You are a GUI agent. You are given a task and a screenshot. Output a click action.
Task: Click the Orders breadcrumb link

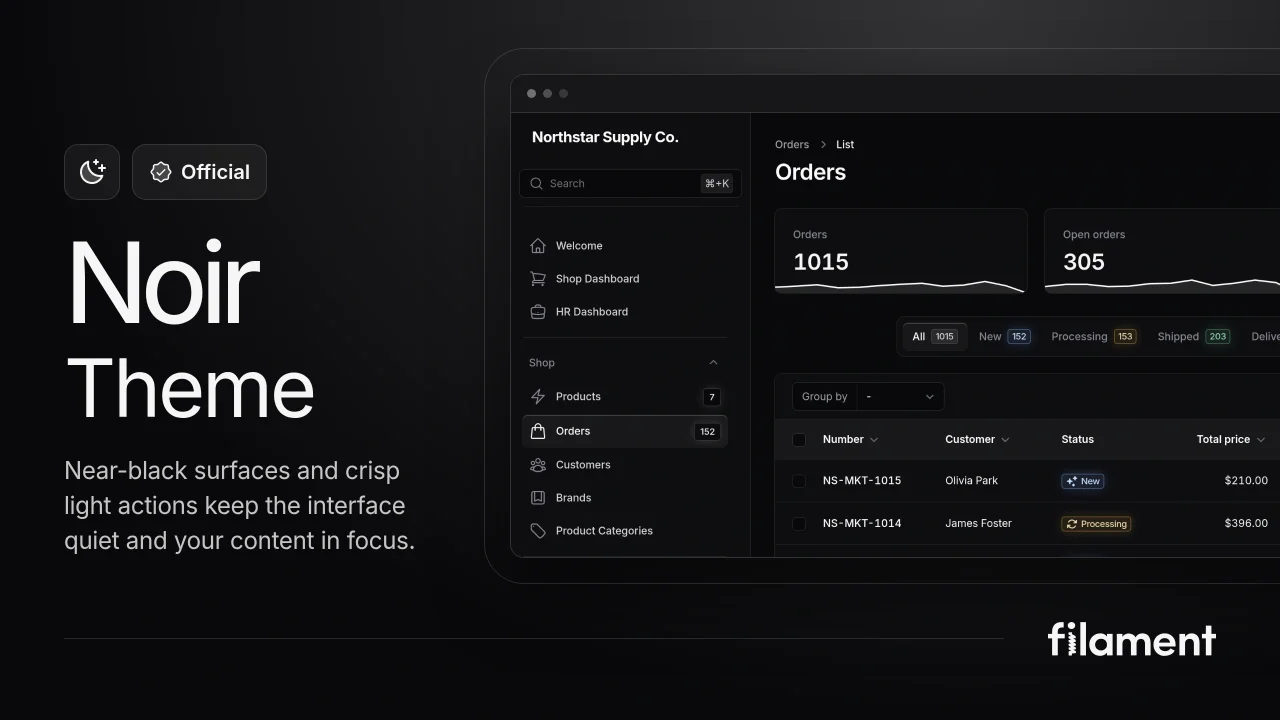[792, 145]
